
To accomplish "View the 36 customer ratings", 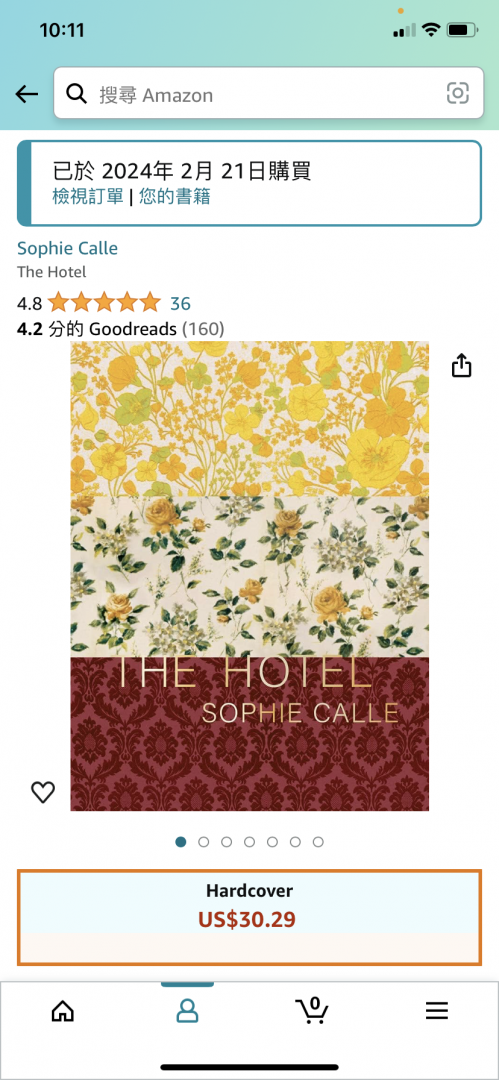I will pyautogui.click(x=181, y=303).
